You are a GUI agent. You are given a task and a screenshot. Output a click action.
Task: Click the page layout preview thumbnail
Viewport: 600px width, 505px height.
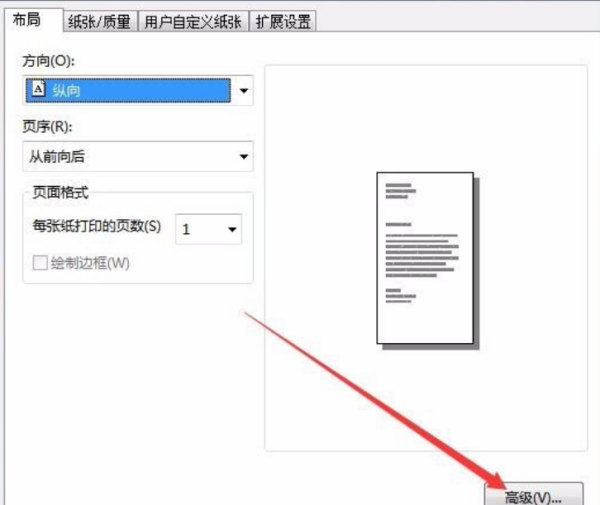[x=427, y=260]
